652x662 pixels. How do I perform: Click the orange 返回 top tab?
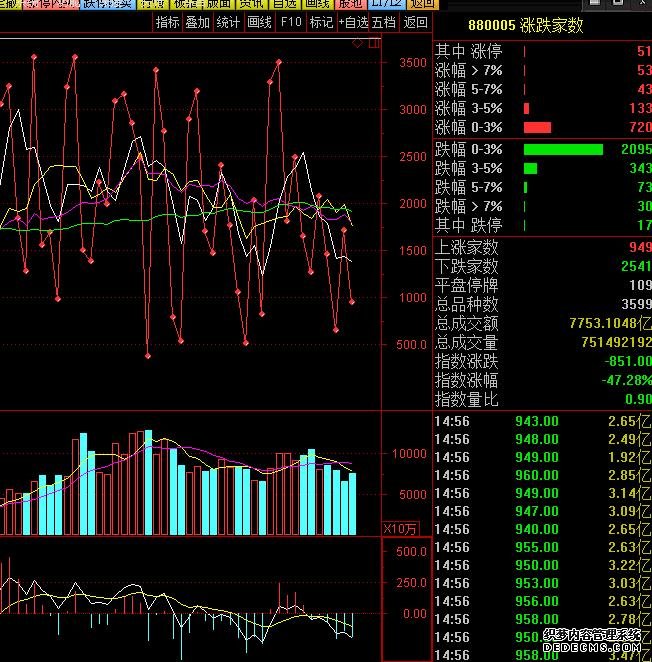pyautogui.click(x=422, y=4)
